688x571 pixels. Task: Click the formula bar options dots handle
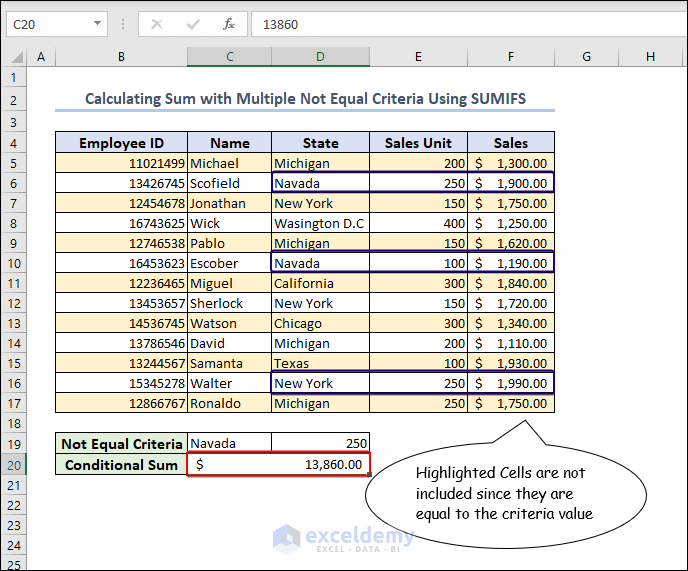(x=123, y=24)
